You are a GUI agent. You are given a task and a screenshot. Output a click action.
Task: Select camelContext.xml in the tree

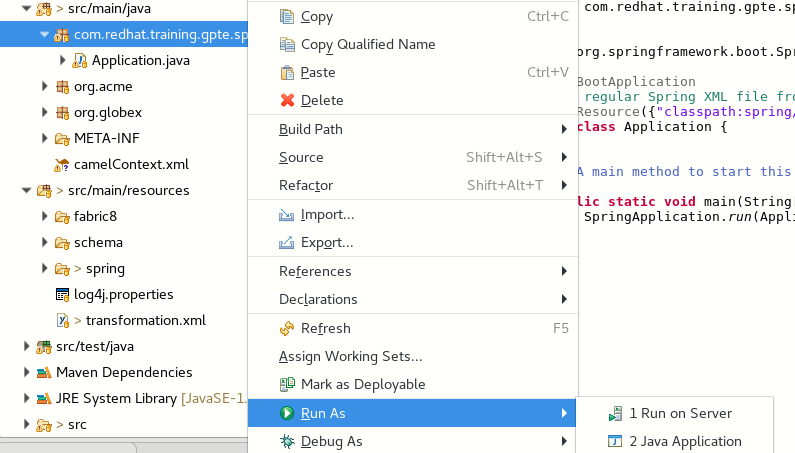click(x=131, y=164)
